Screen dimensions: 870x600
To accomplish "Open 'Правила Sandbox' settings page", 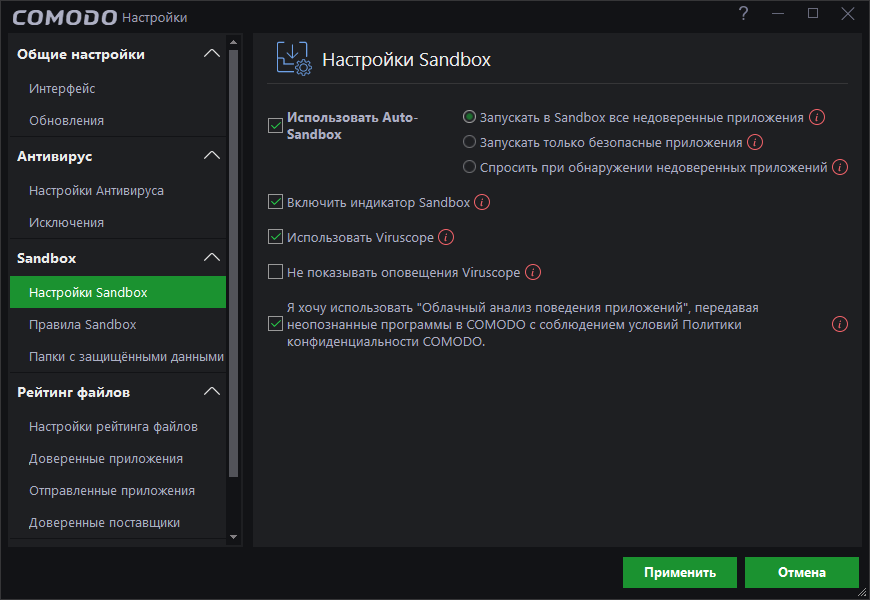I will (83, 325).
